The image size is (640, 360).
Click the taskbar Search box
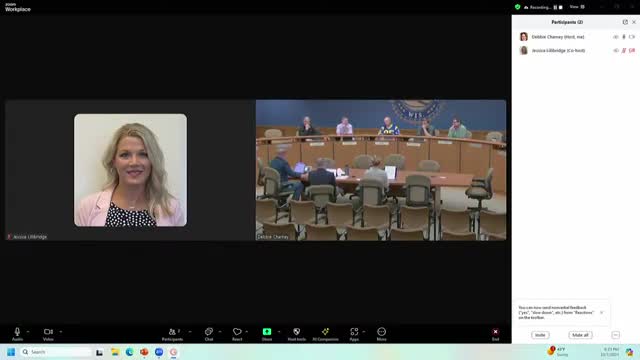[x=55, y=352]
